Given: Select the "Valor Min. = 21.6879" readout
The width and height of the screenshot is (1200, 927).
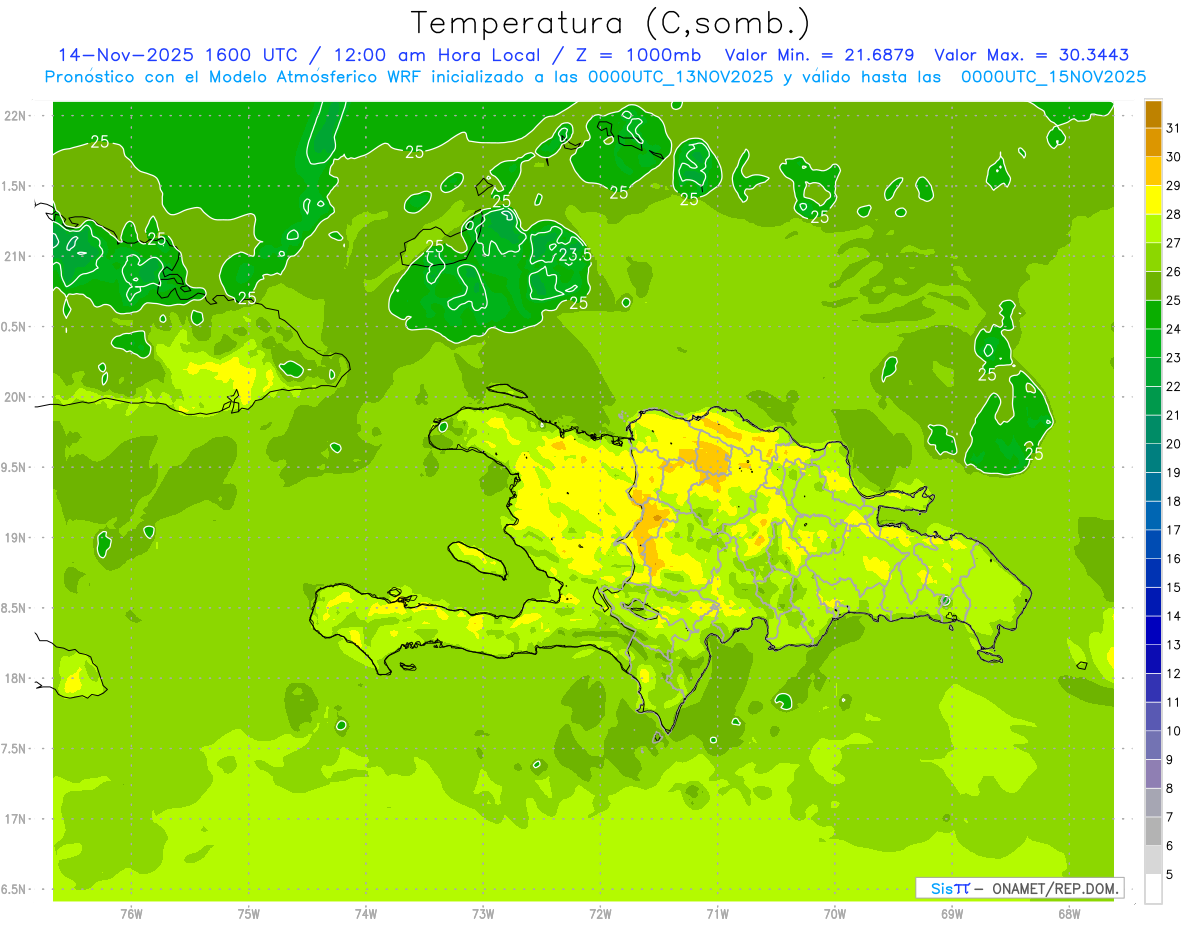Looking at the screenshot, I should pyautogui.click(x=819, y=55).
